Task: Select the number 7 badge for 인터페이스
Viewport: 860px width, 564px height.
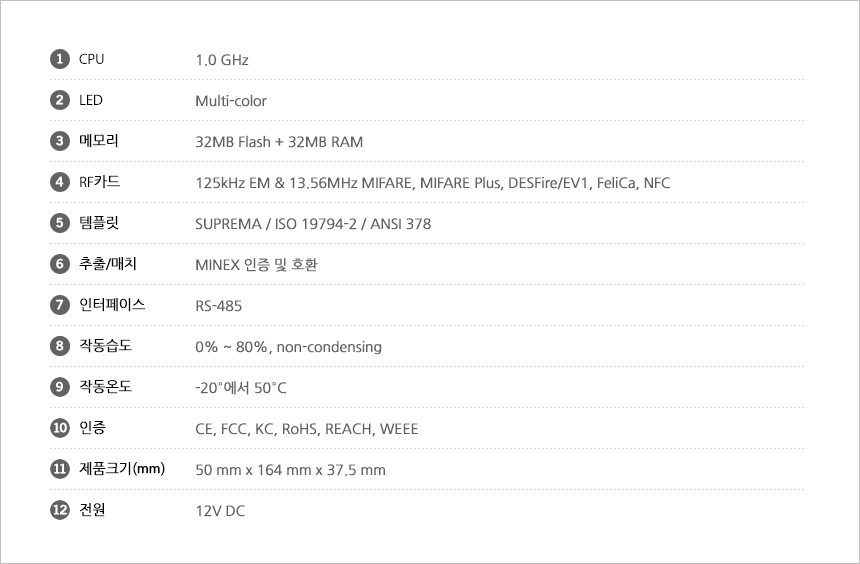Action: tap(60, 305)
